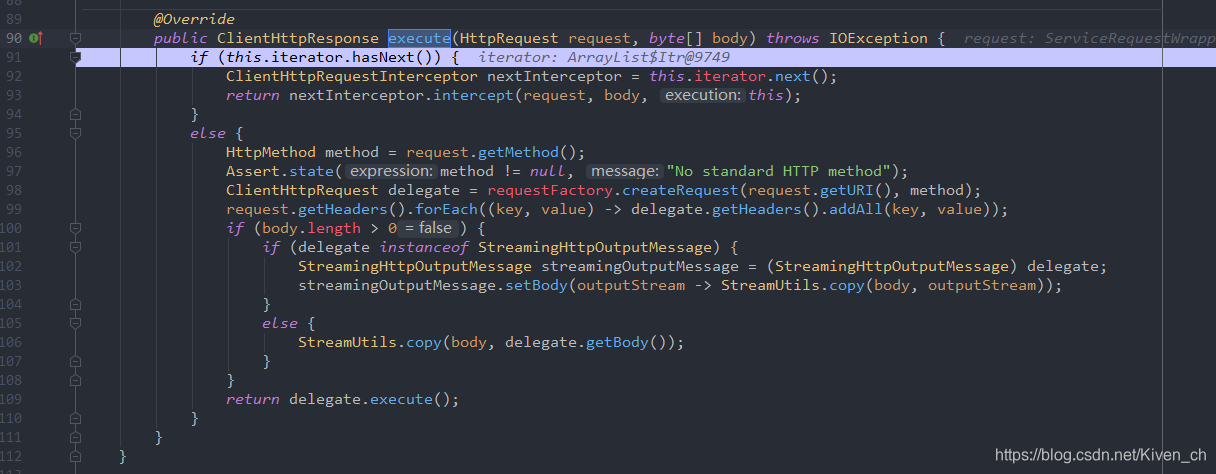Click the request debug hint at the end of line 90
This screenshot has height=474, width=1216.
click(1089, 39)
